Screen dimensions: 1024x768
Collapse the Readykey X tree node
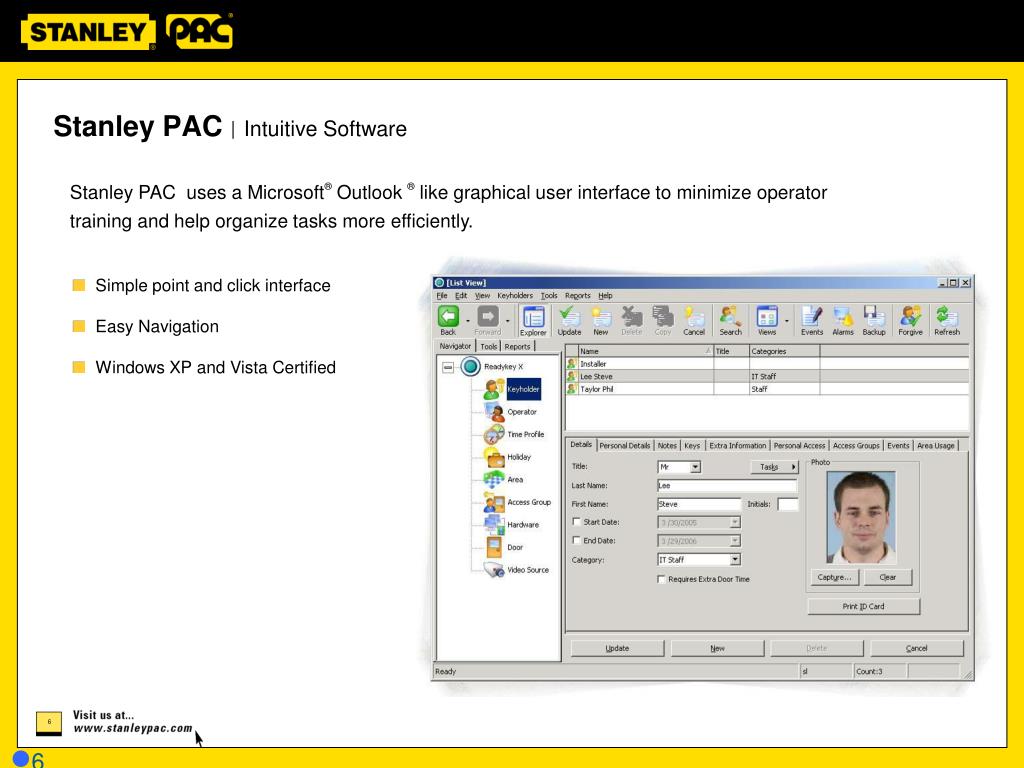coord(448,367)
